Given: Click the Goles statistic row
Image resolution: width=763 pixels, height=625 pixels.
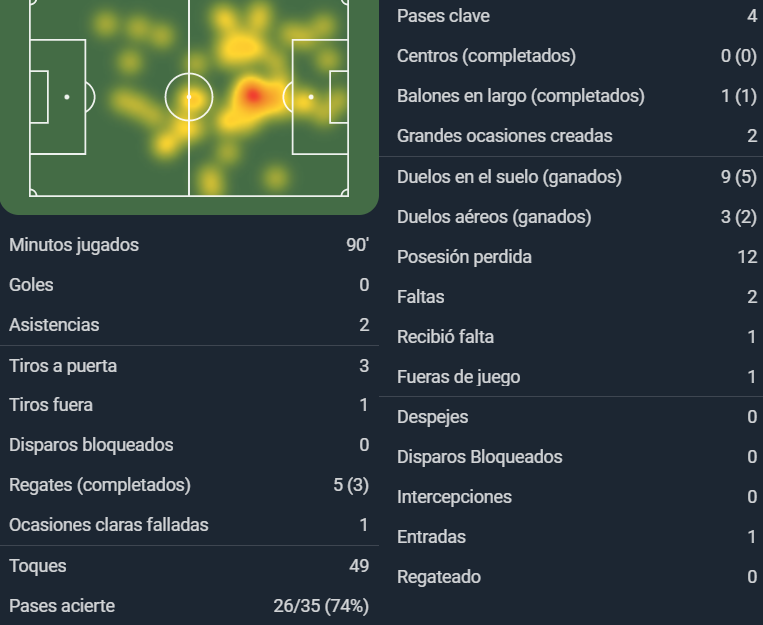Looking at the screenshot, I should pos(189,285).
